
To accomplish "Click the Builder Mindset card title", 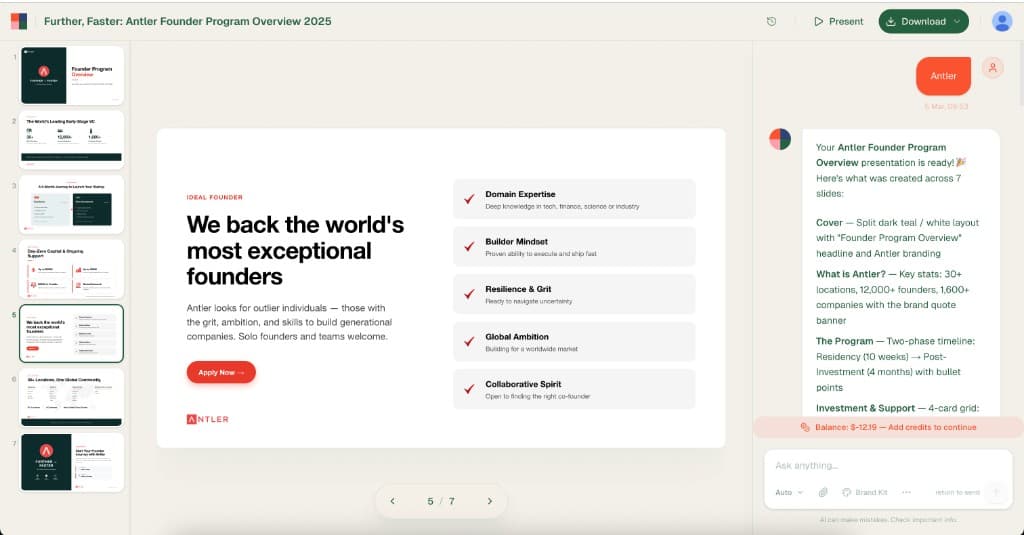I will coord(516,242).
